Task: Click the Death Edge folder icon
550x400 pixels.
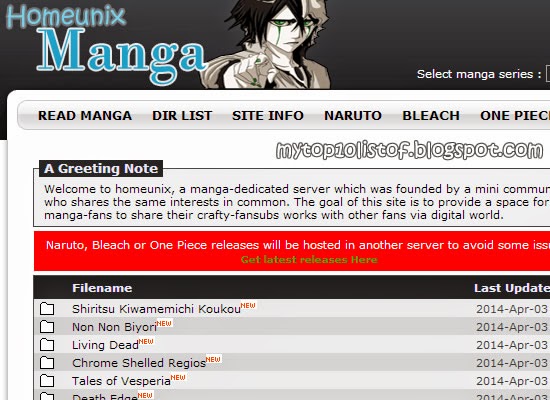Action: pos(47,396)
